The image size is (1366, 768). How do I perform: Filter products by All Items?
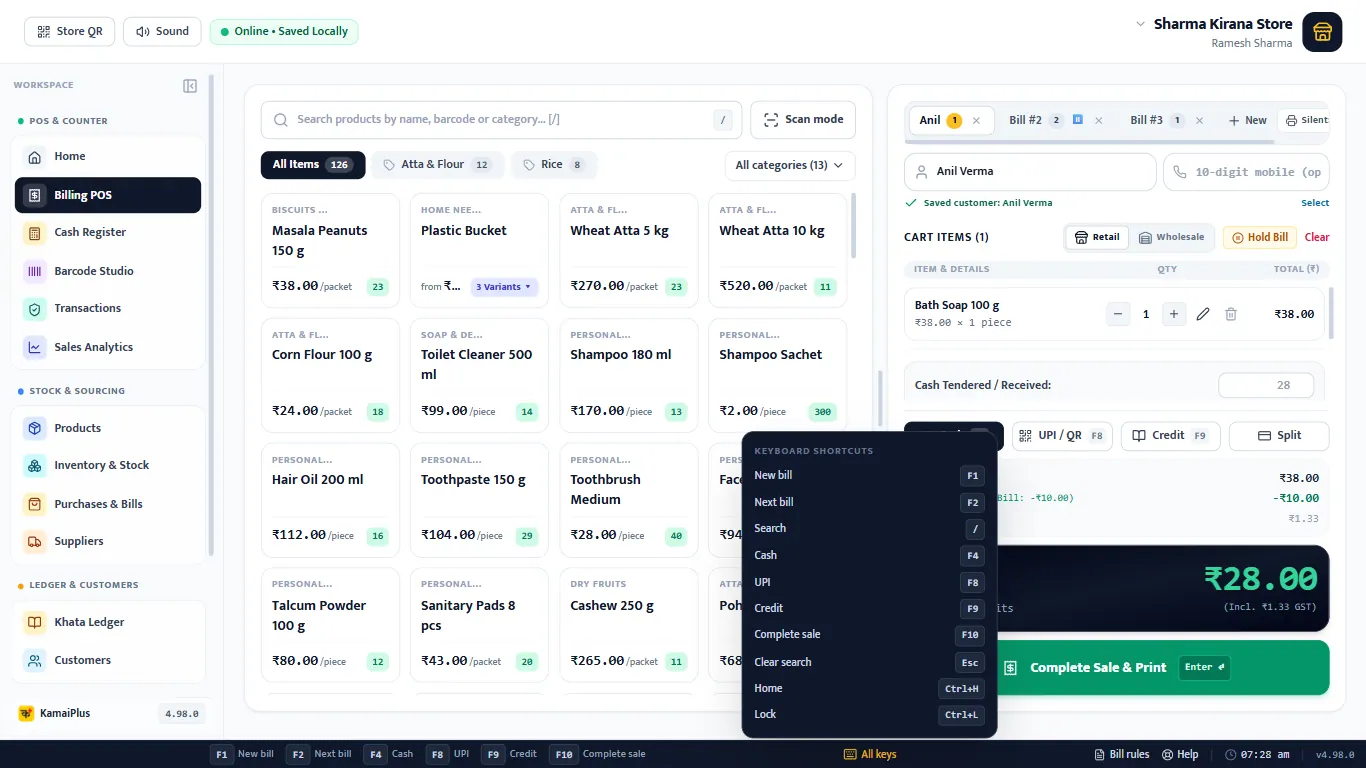[x=313, y=165]
